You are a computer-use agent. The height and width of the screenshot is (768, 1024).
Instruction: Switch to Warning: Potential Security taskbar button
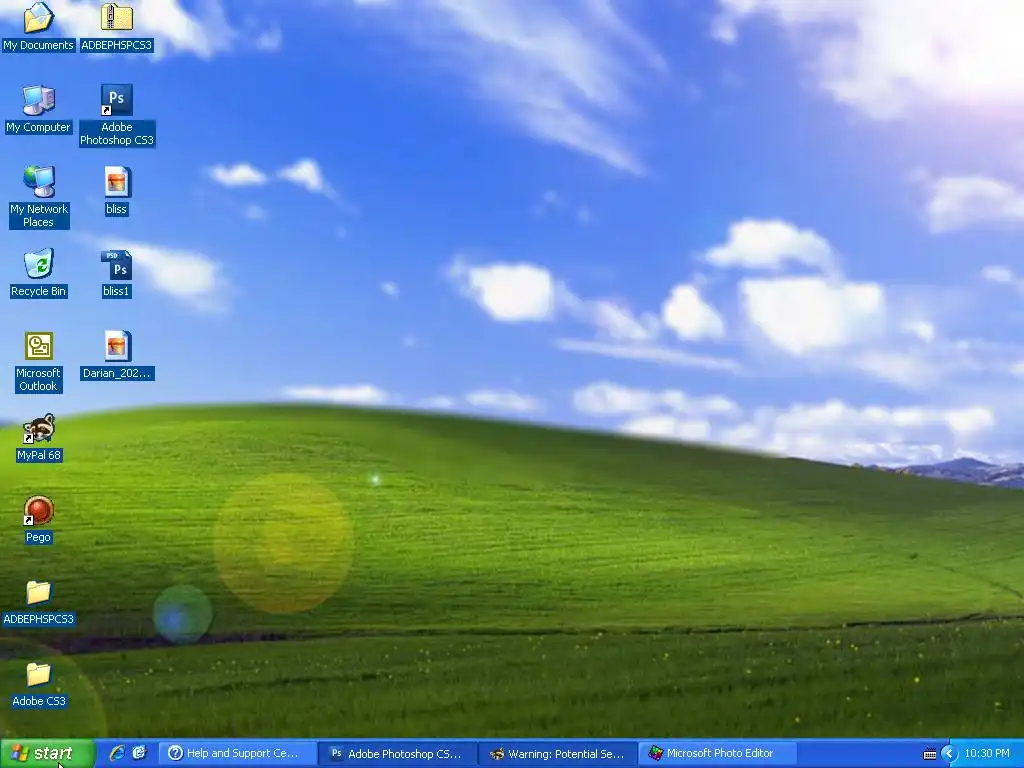coord(558,754)
